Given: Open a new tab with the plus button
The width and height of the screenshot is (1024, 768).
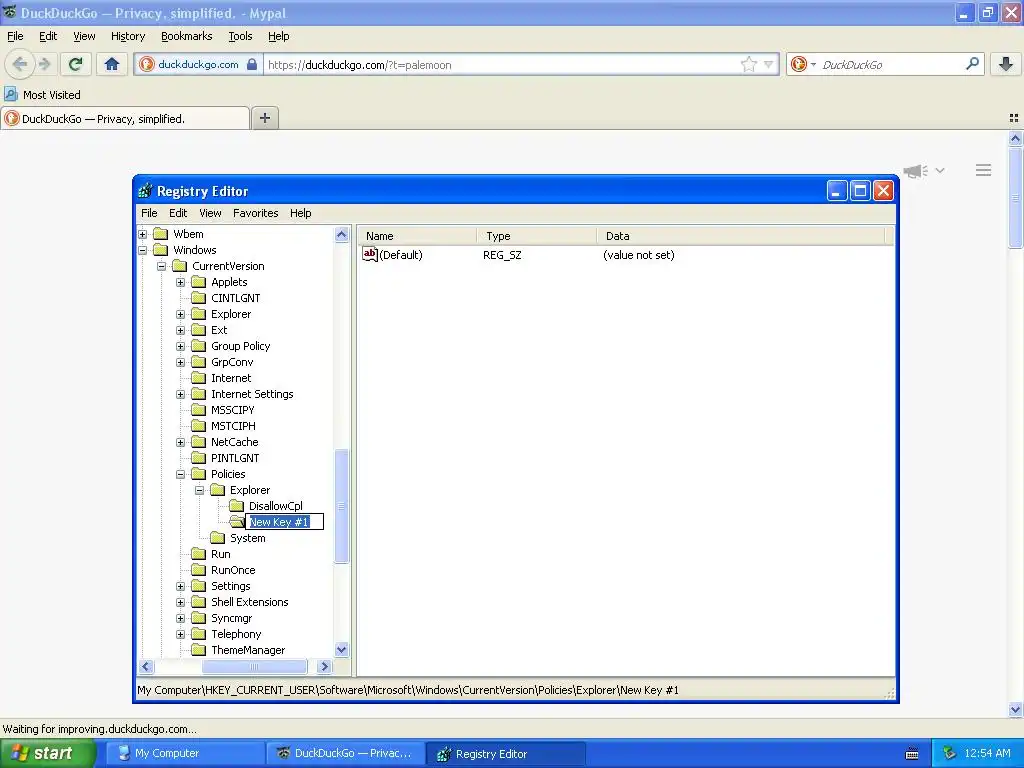Looking at the screenshot, I should (264, 118).
